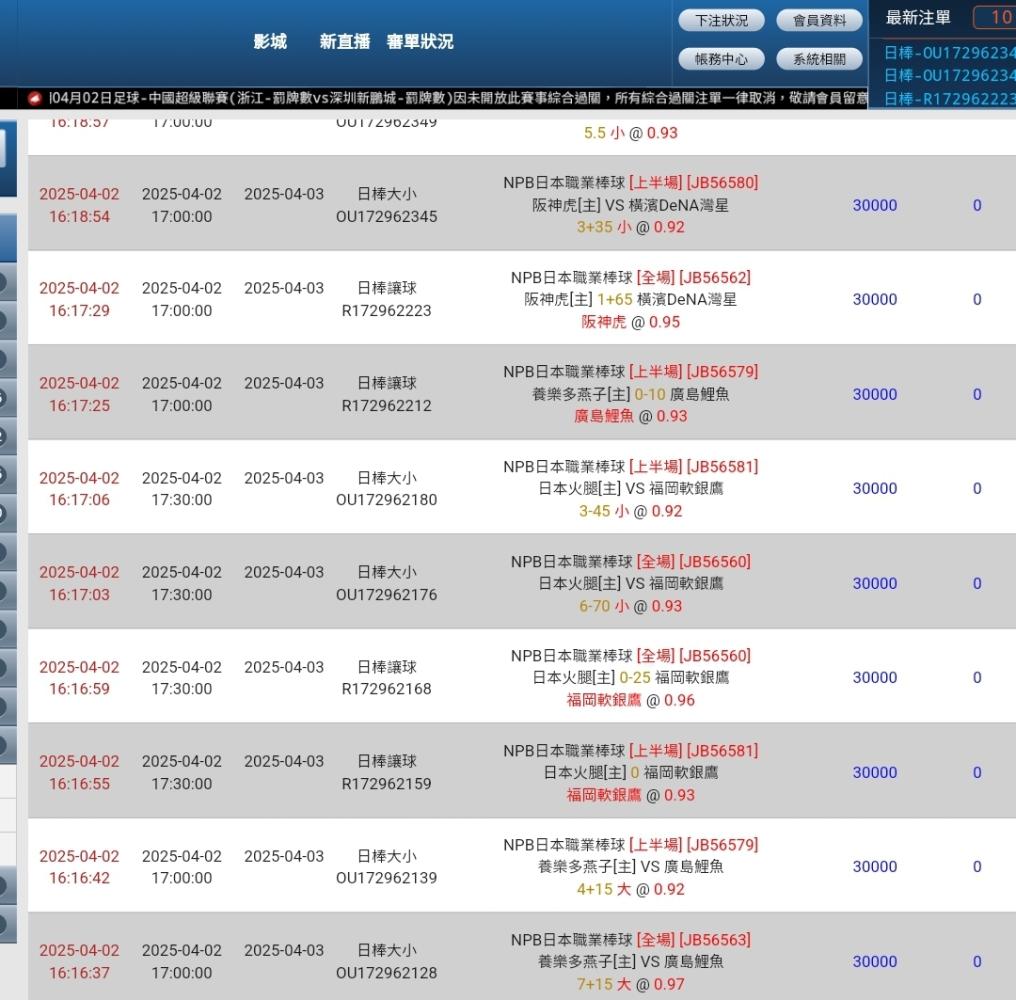Select order number R172962212
This screenshot has height=1000, width=1016.
point(386,406)
